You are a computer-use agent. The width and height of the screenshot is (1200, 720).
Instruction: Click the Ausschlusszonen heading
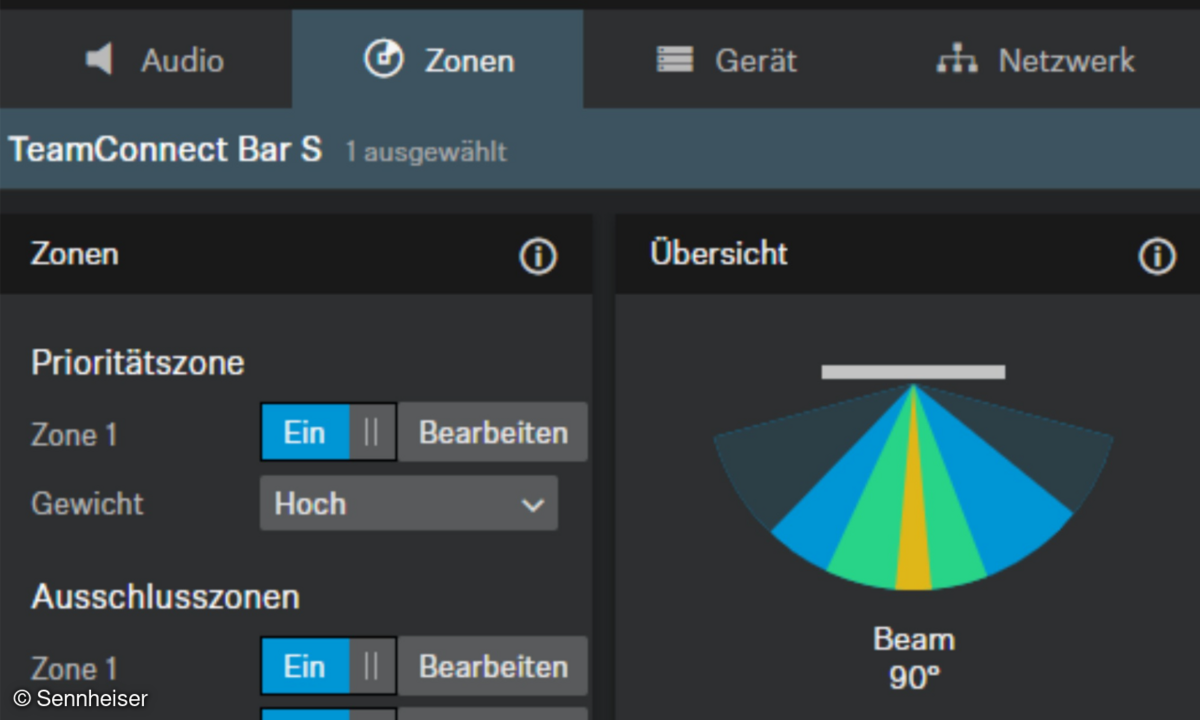165,596
